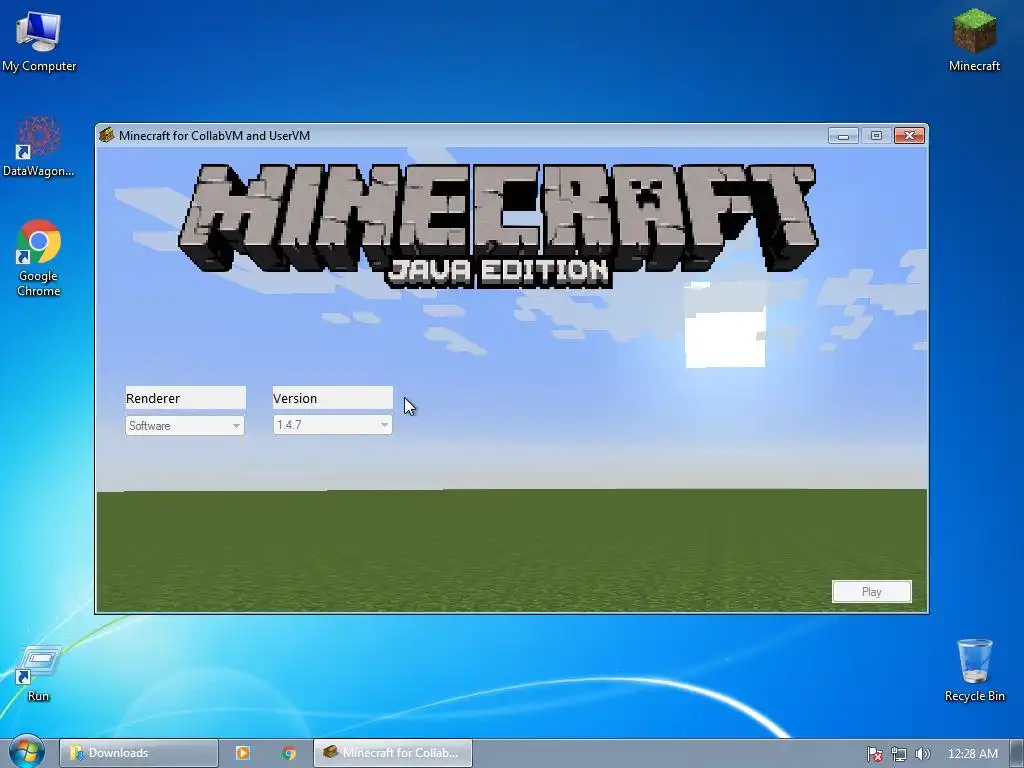1024x768 pixels.
Task: Open the Version dropdown showing 1.4.7
Action: point(332,425)
